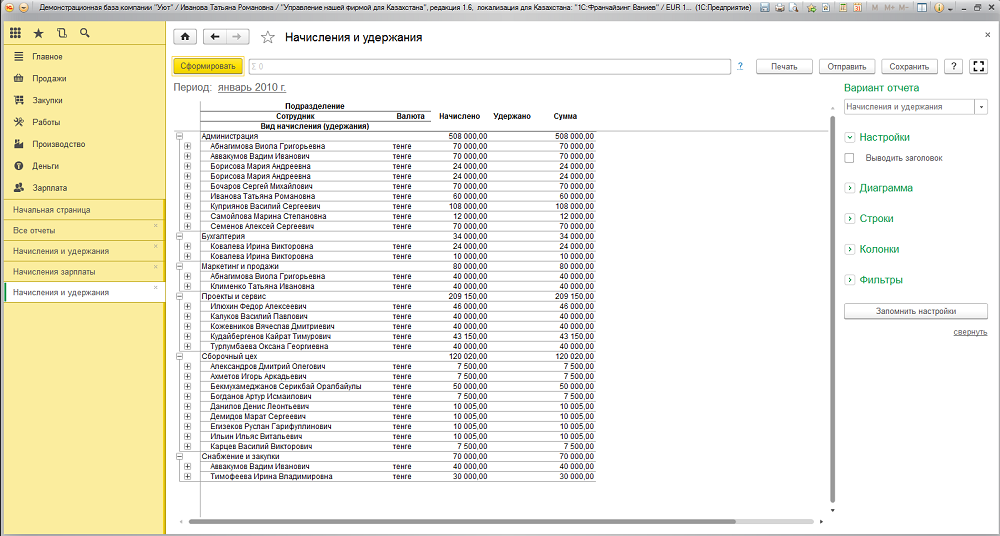Viewport: 1000px width, 536px height.
Task: Click the "свернуть" link
Action: [x=969, y=332]
